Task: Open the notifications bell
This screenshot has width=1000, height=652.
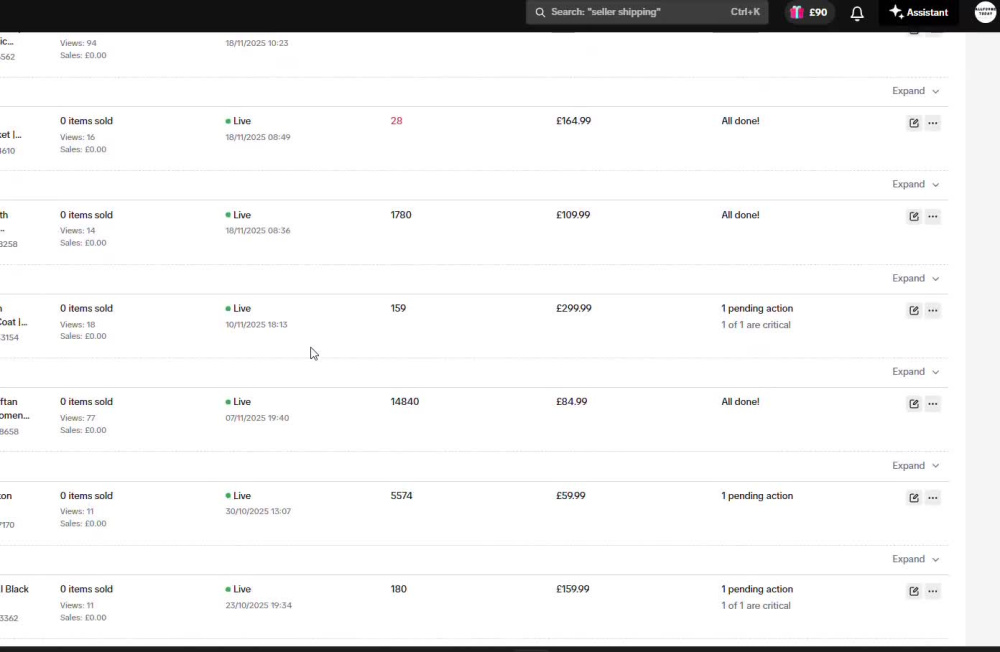Action: click(x=857, y=13)
